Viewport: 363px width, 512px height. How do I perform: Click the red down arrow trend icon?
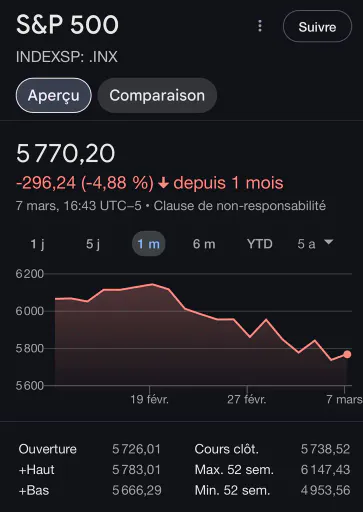pyautogui.click(x=163, y=183)
